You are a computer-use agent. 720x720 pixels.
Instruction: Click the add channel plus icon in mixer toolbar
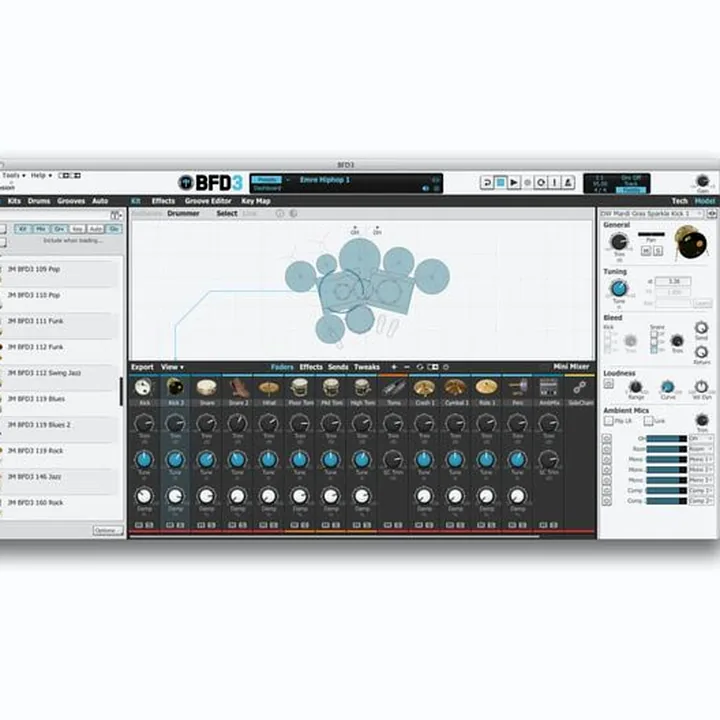[x=394, y=367]
